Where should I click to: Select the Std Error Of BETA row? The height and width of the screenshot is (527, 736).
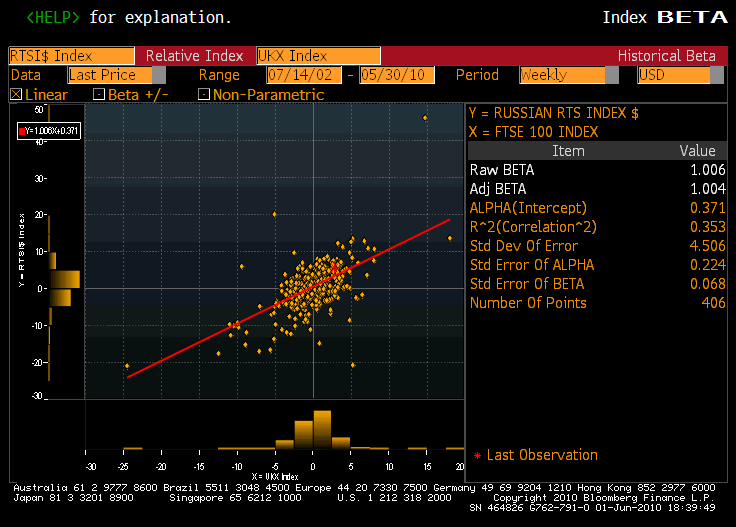click(597, 284)
